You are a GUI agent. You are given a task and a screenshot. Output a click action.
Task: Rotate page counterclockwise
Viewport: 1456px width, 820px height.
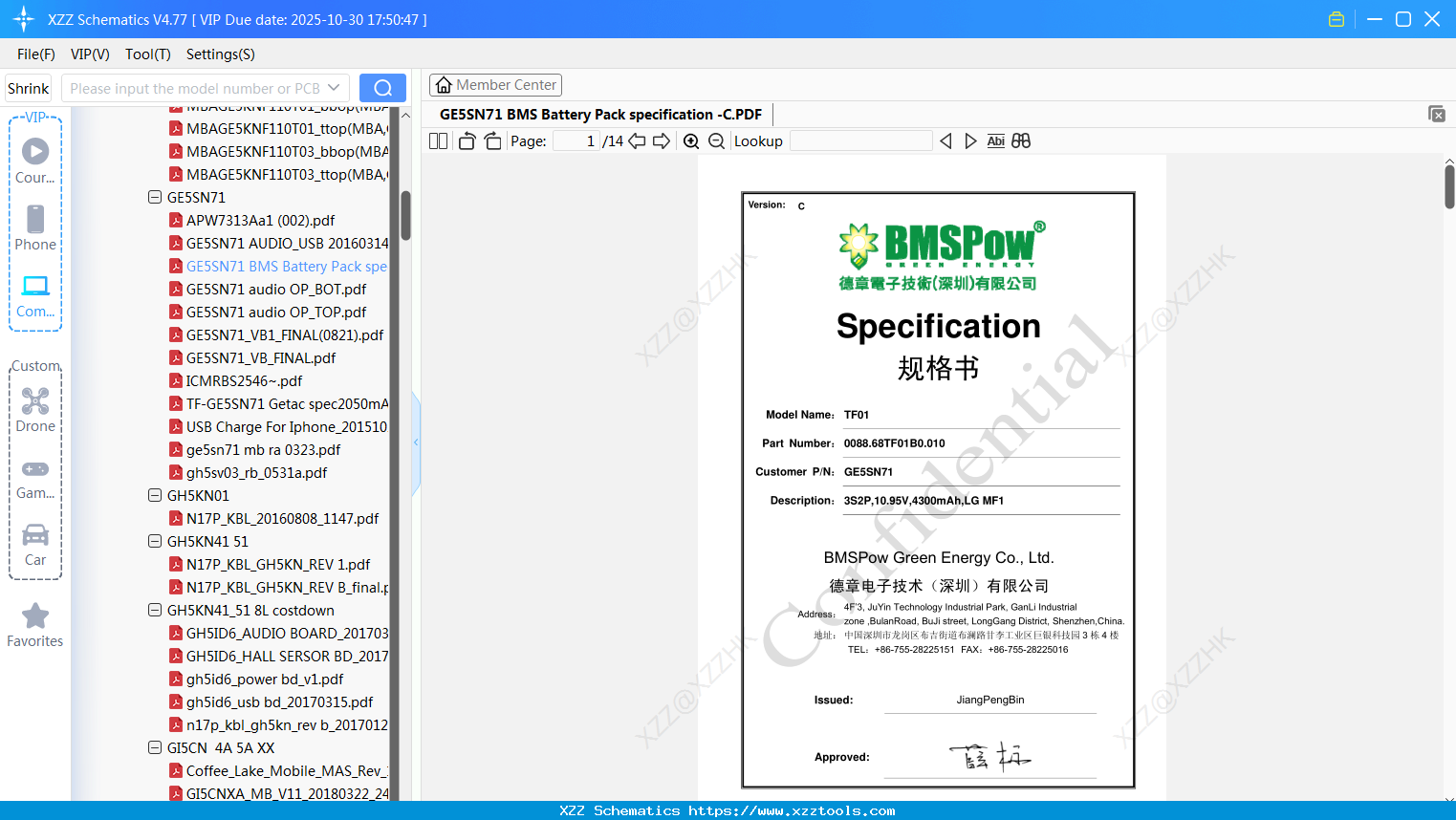click(x=467, y=141)
